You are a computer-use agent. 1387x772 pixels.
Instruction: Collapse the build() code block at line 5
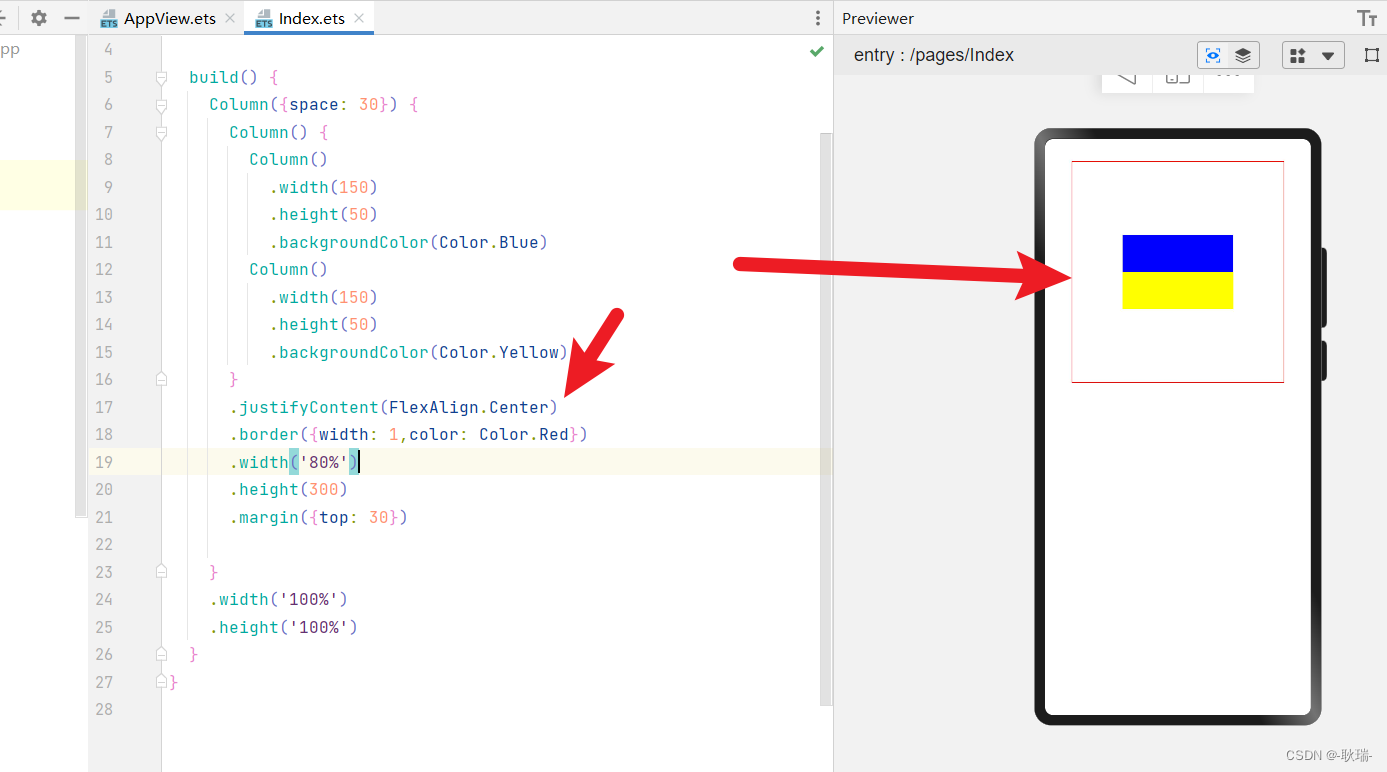click(161, 77)
